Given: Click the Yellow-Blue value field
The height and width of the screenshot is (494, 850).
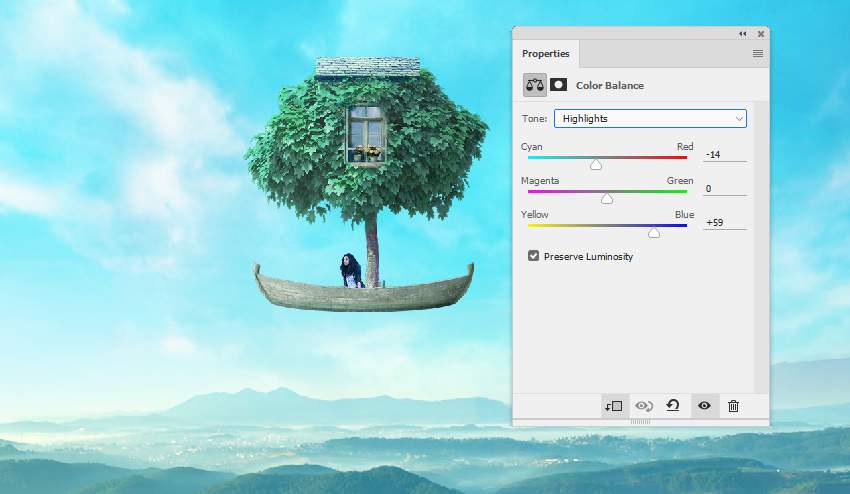Looking at the screenshot, I should pos(725,222).
